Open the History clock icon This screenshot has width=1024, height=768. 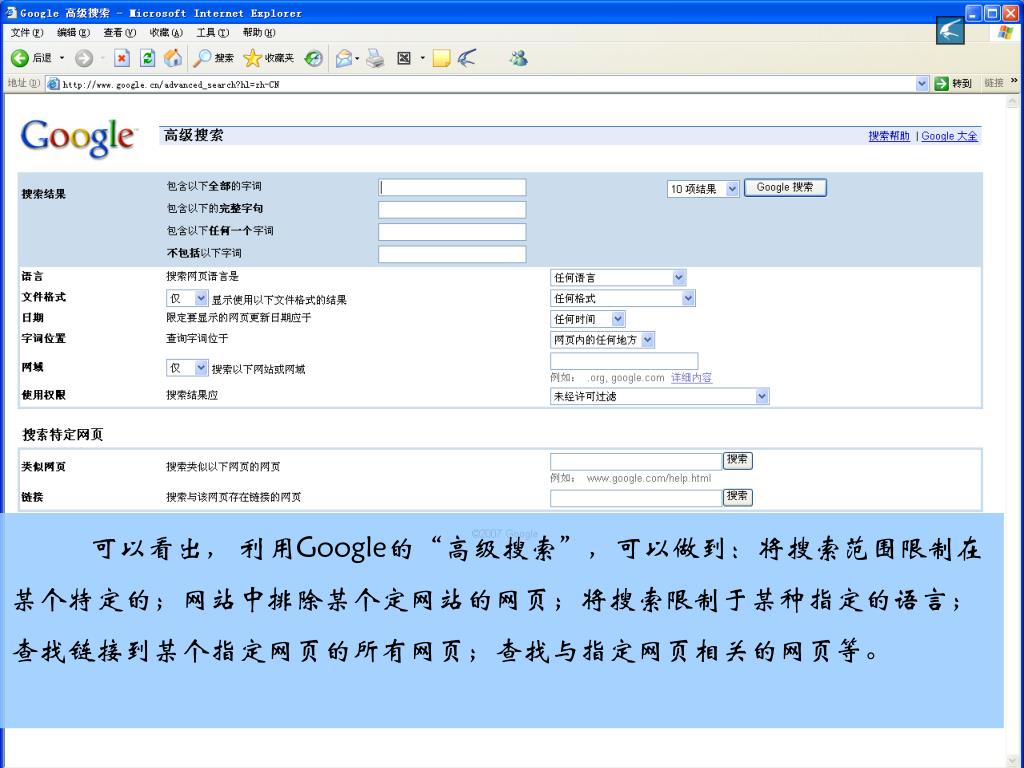point(314,58)
